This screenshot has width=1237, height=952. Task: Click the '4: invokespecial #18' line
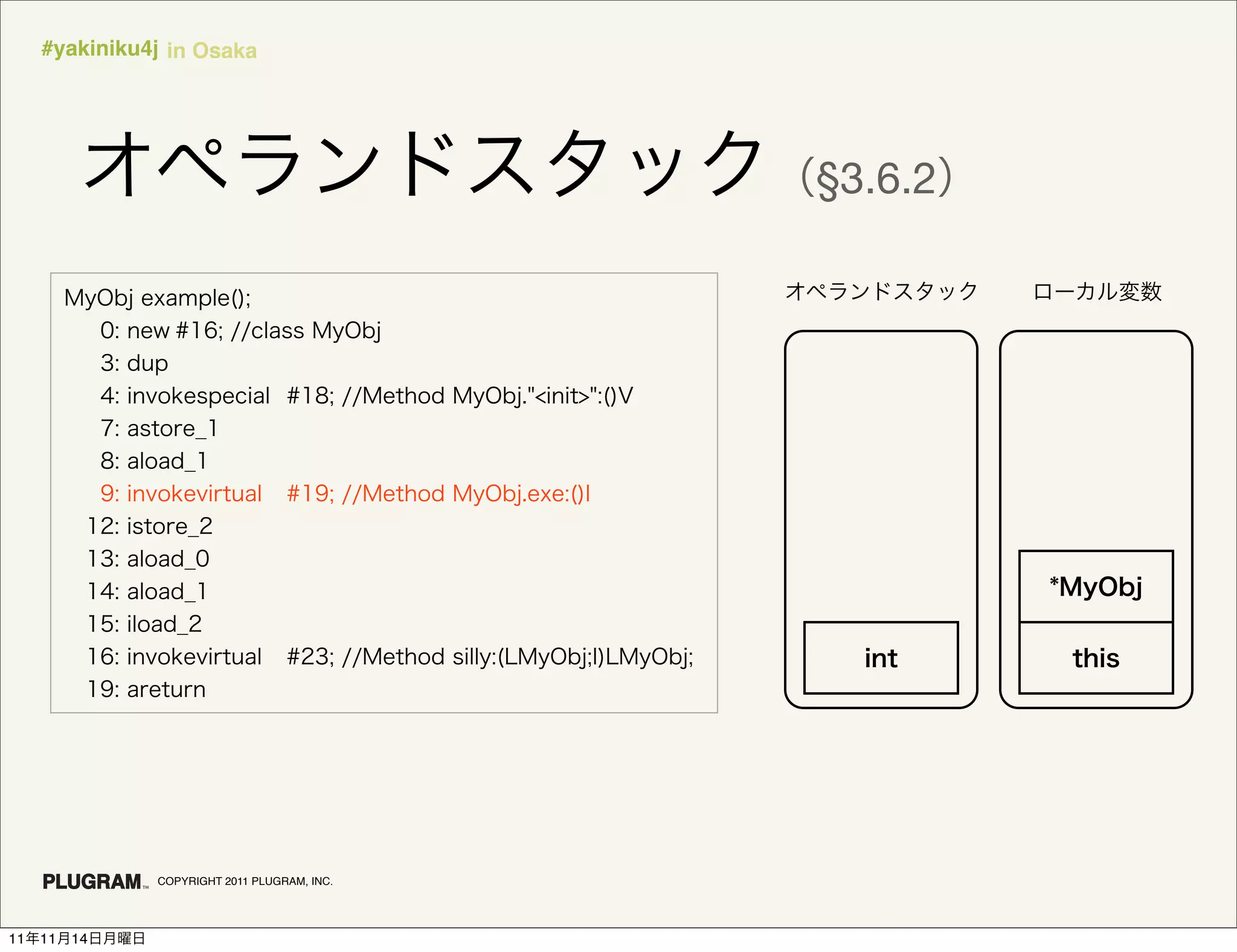366,396
